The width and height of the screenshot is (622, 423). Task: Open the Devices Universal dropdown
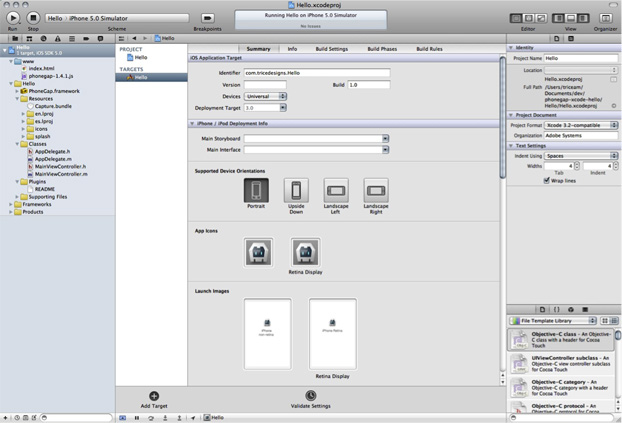click(265, 96)
